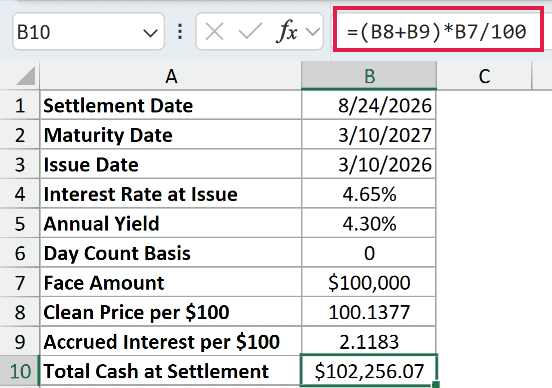This screenshot has width=552, height=388.
Task: Select the cell with 4.65%
Action: (369, 194)
